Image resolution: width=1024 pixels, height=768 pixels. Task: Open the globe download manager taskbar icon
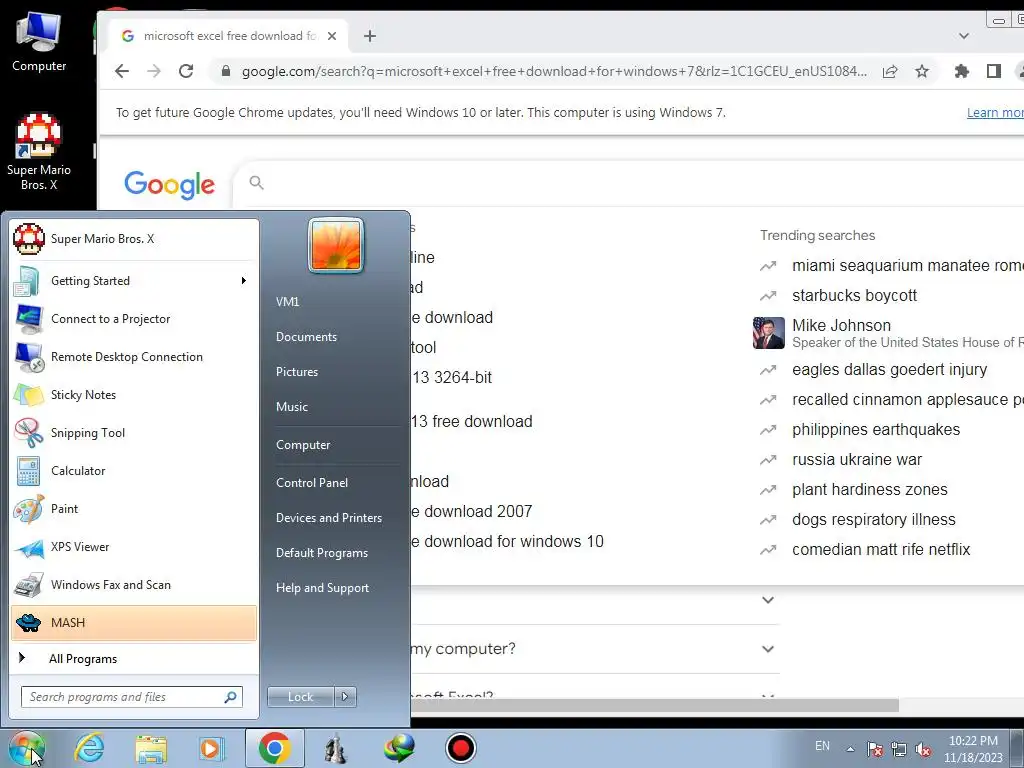[x=398, y=748]
